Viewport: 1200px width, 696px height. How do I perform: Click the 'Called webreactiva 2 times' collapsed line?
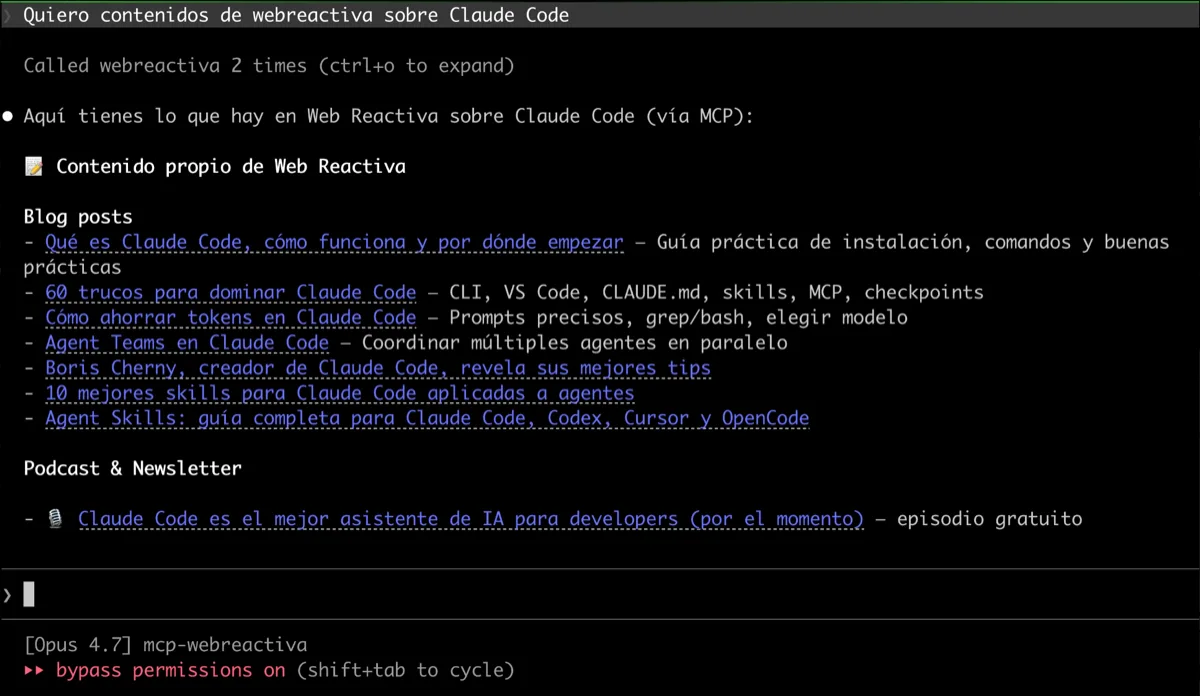(269, 66)
